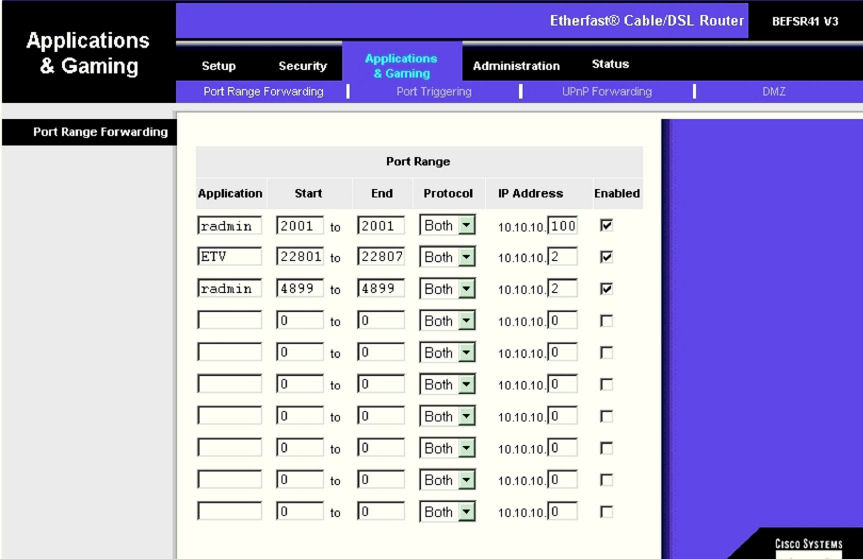Click the BEFSR41 V3 model label
Screen dimensions: 863x559
click(x=805, y=21)
